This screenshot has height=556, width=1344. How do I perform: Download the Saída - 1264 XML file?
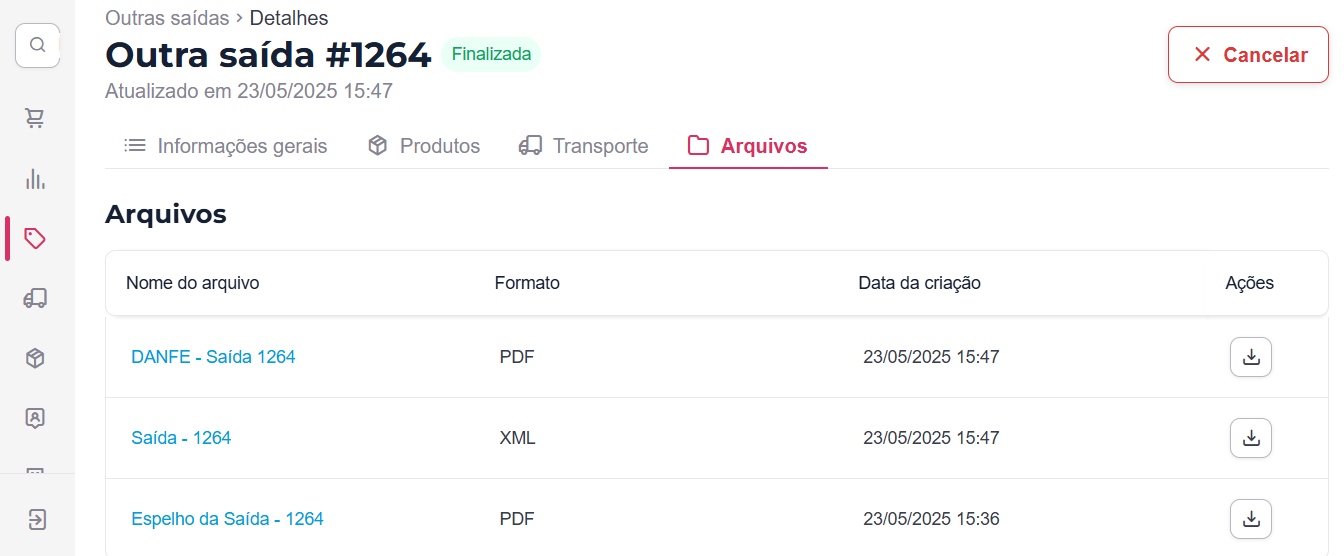(x=1250, y=438)
